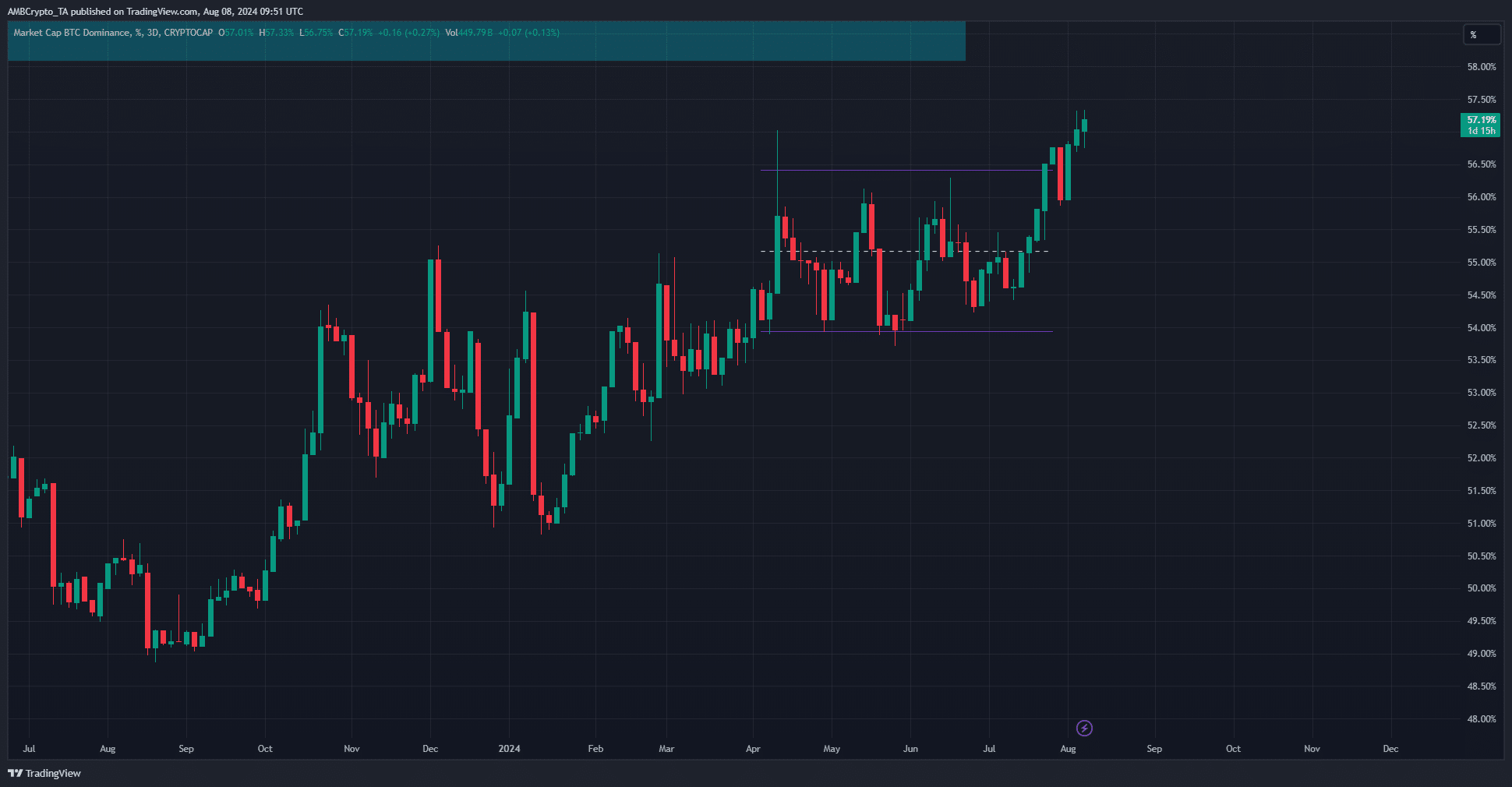The width and height of the screenshot is (1512, 787).
Task: Click the 48.50% price axis label
Action: pyautogui.click(x=1481, y=686)
